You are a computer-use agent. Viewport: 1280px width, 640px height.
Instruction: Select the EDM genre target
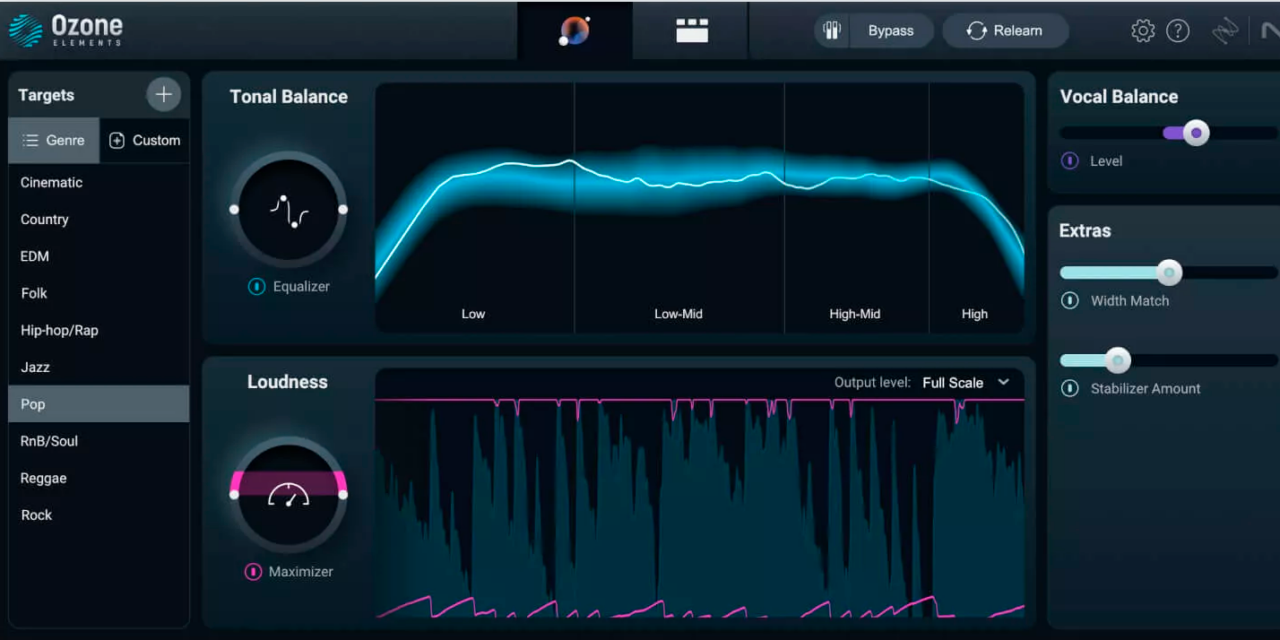(x=34, y=256)
